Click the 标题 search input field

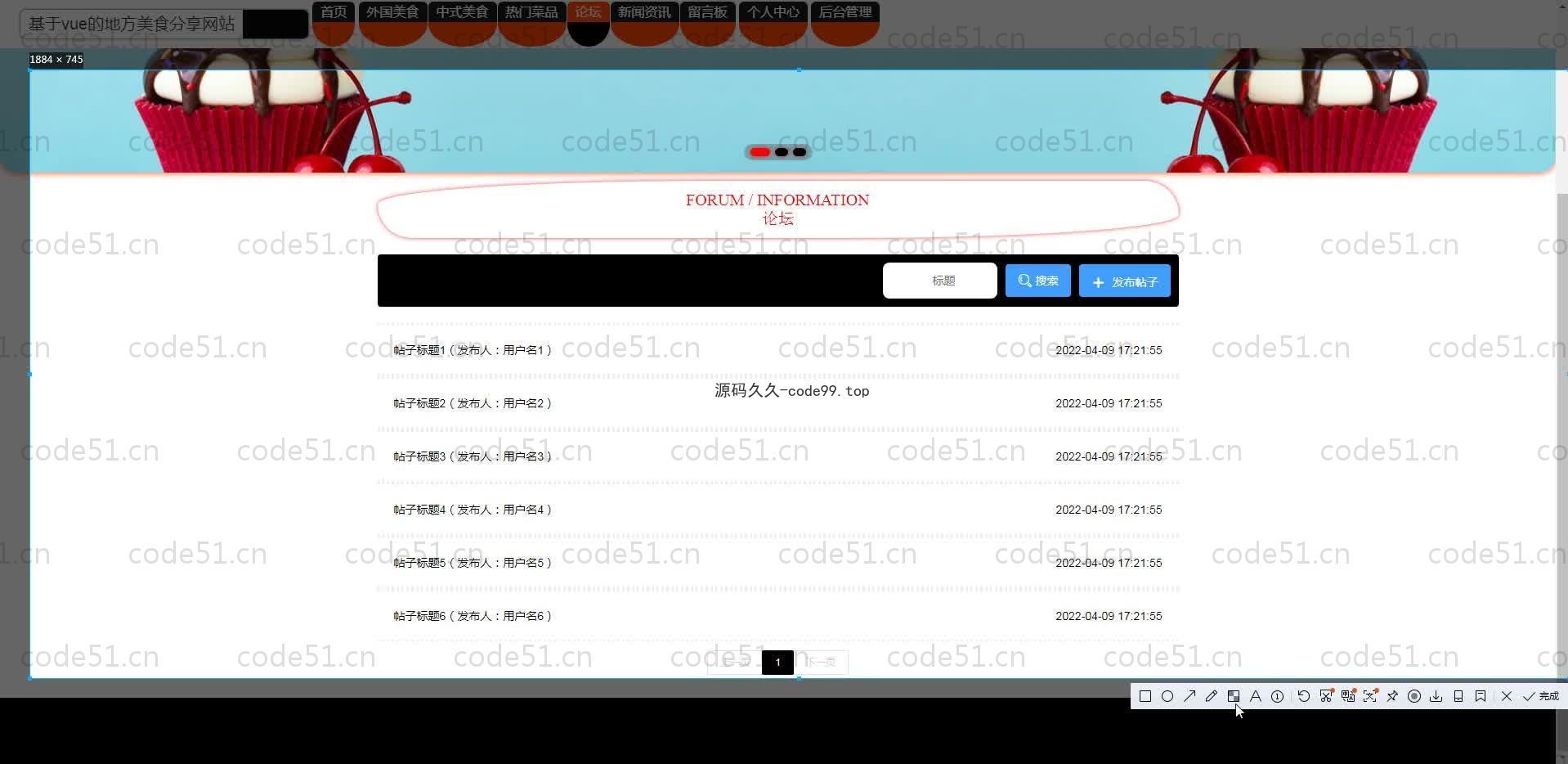click(940, 281)
